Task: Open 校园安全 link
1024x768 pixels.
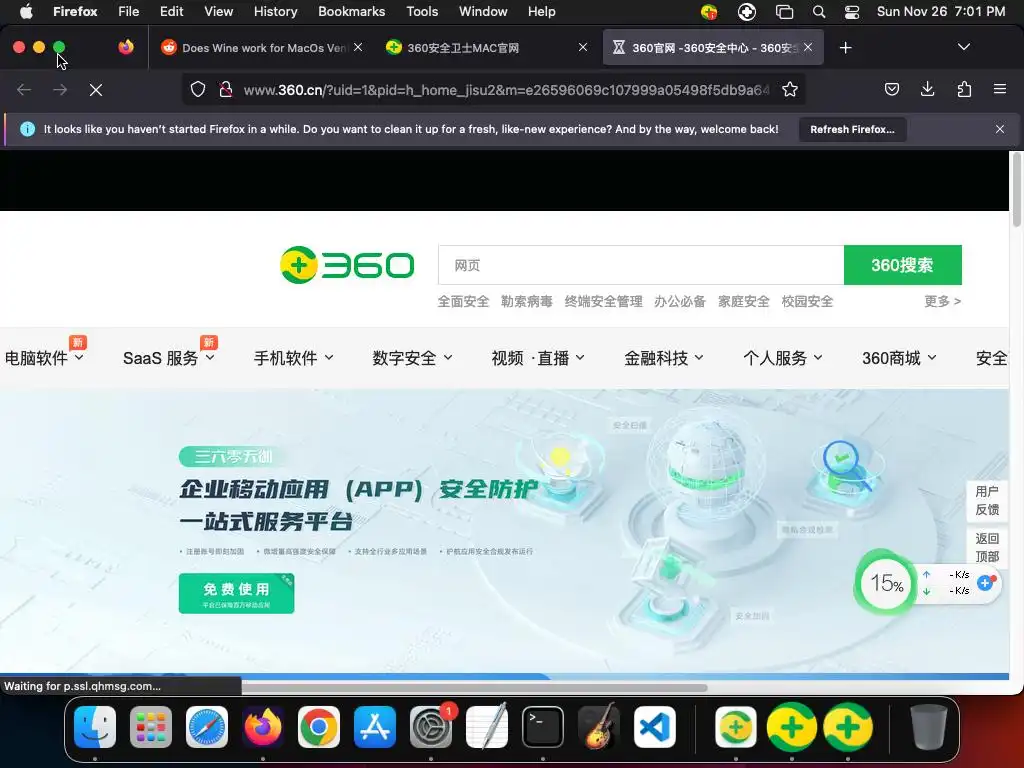Action: pyautogui.click(x=807, y=302)
